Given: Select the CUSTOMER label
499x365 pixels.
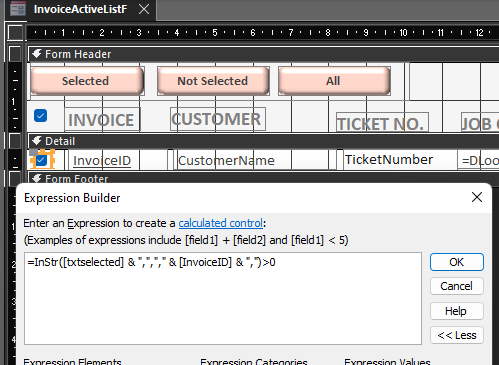Looking at the screenshot, I should pyautogui.click(x=218, y=119).
